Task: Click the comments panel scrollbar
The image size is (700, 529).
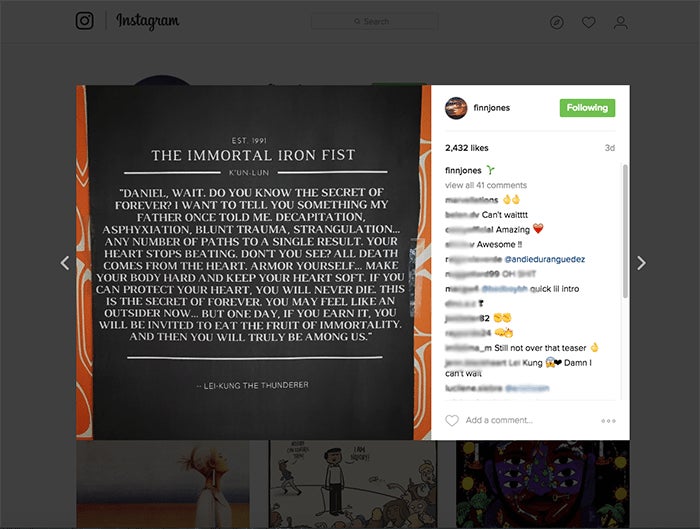Action: click(625, 231)
